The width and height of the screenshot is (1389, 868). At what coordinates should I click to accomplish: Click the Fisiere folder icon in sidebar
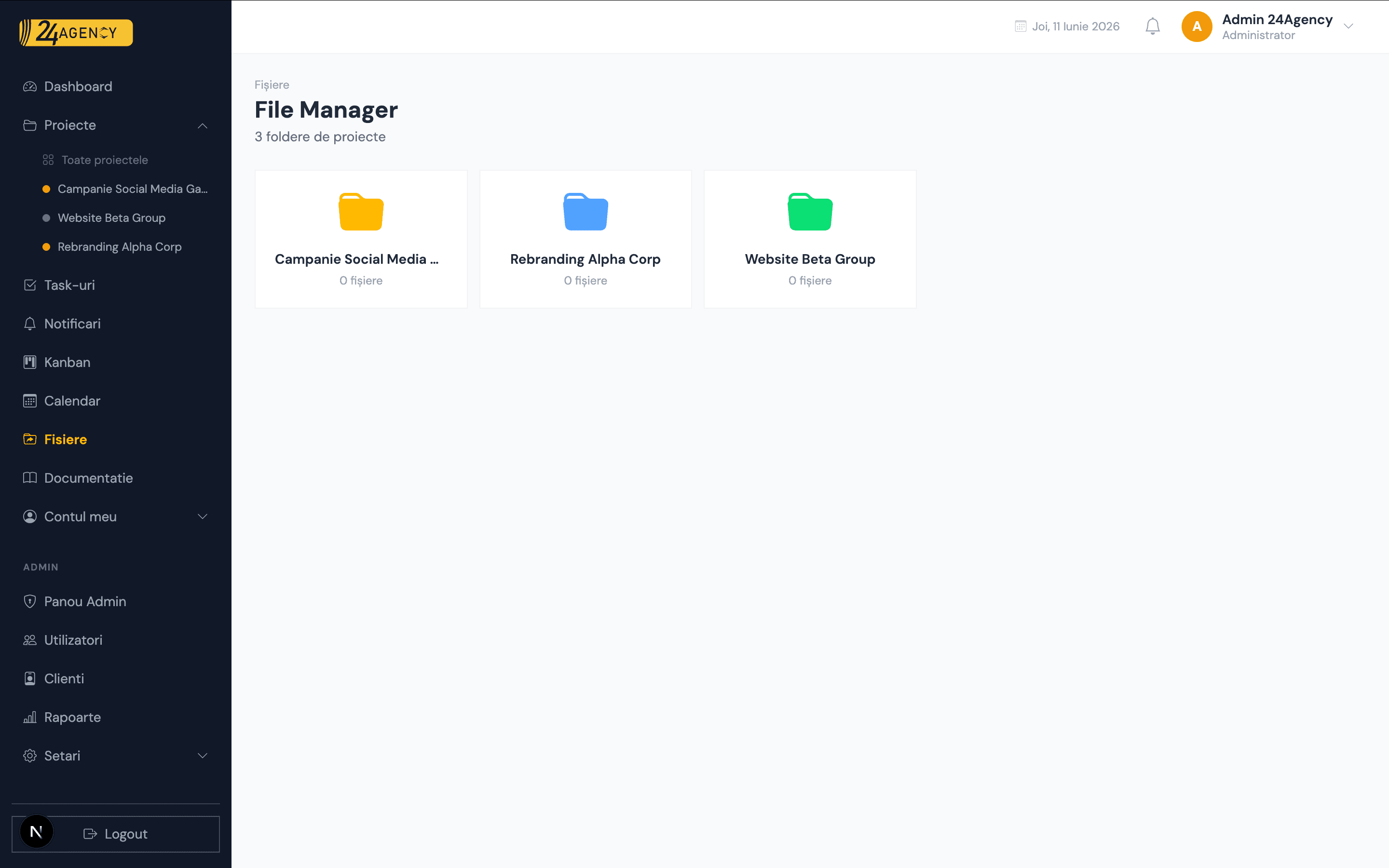tap(30, 439)
